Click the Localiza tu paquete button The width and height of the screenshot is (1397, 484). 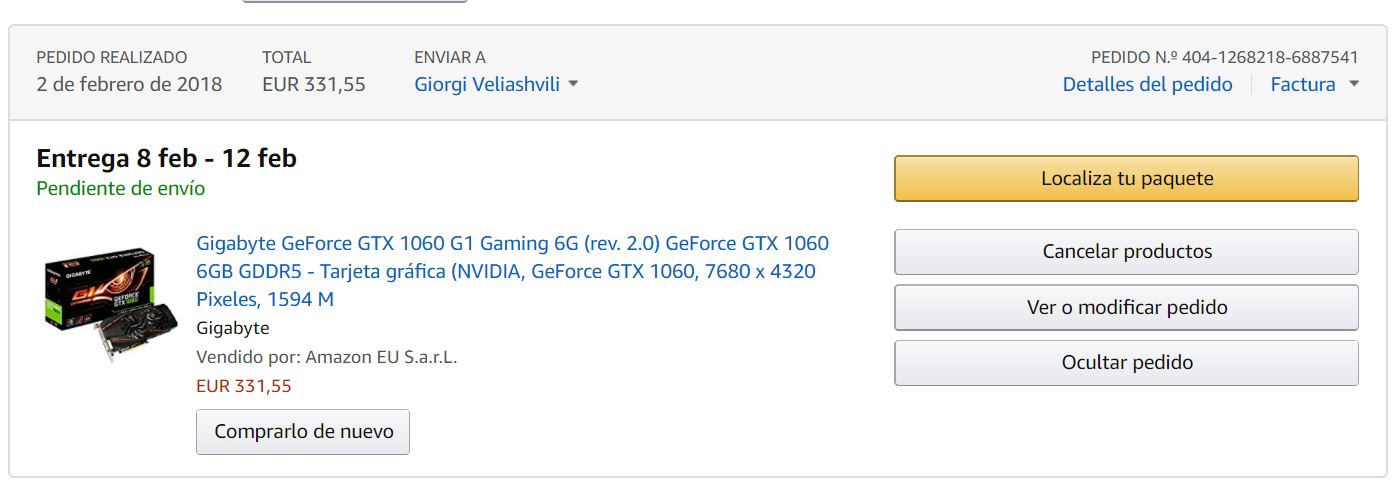[x=1126, y=179]
